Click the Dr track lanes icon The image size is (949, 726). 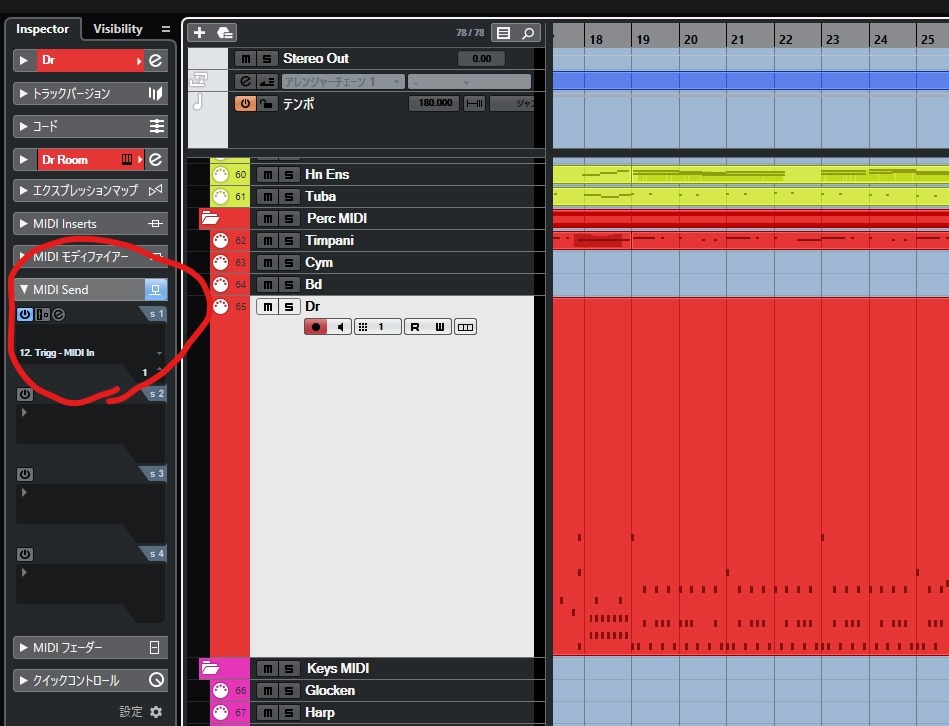click(x=465, y=327)
